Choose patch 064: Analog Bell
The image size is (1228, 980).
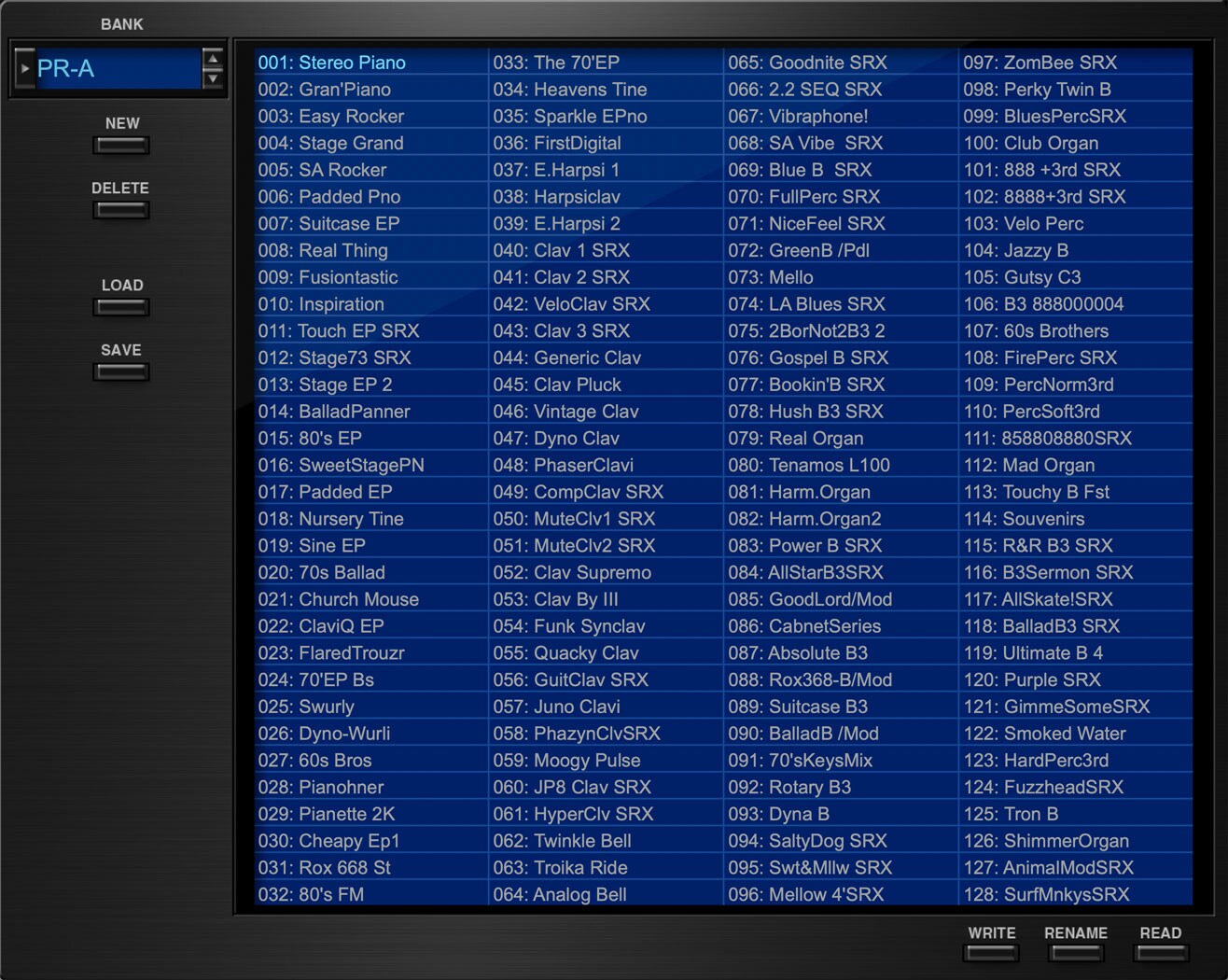[x=560, y=894]
